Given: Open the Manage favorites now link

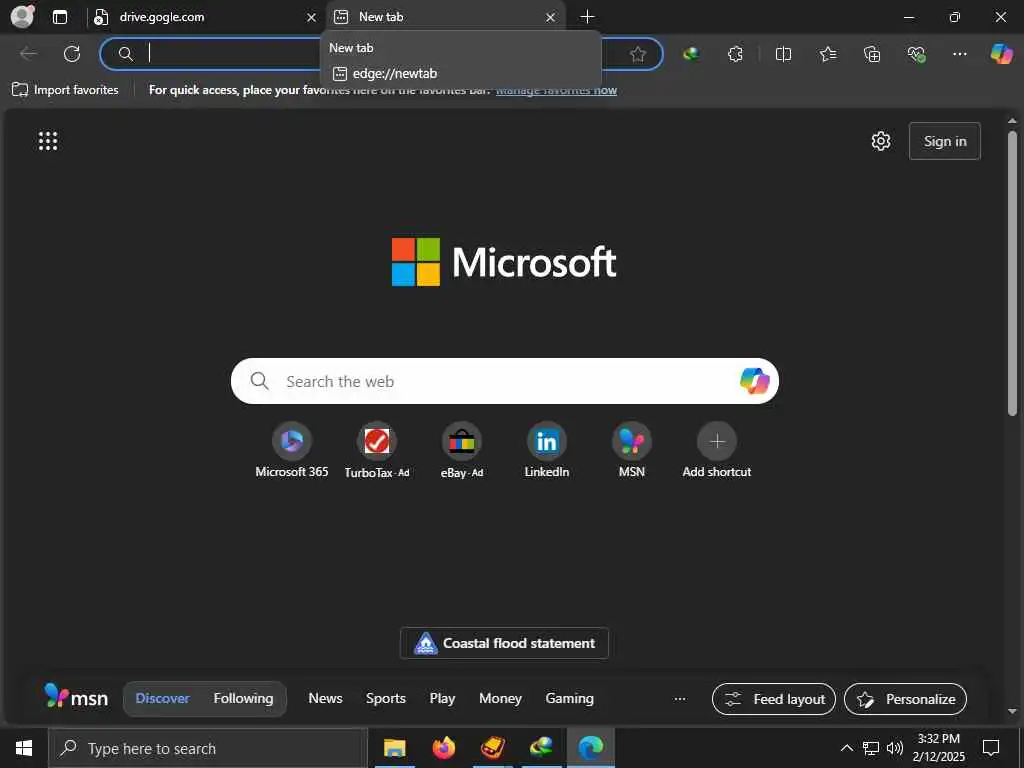Looking at the screenshot, I should 556,91.
